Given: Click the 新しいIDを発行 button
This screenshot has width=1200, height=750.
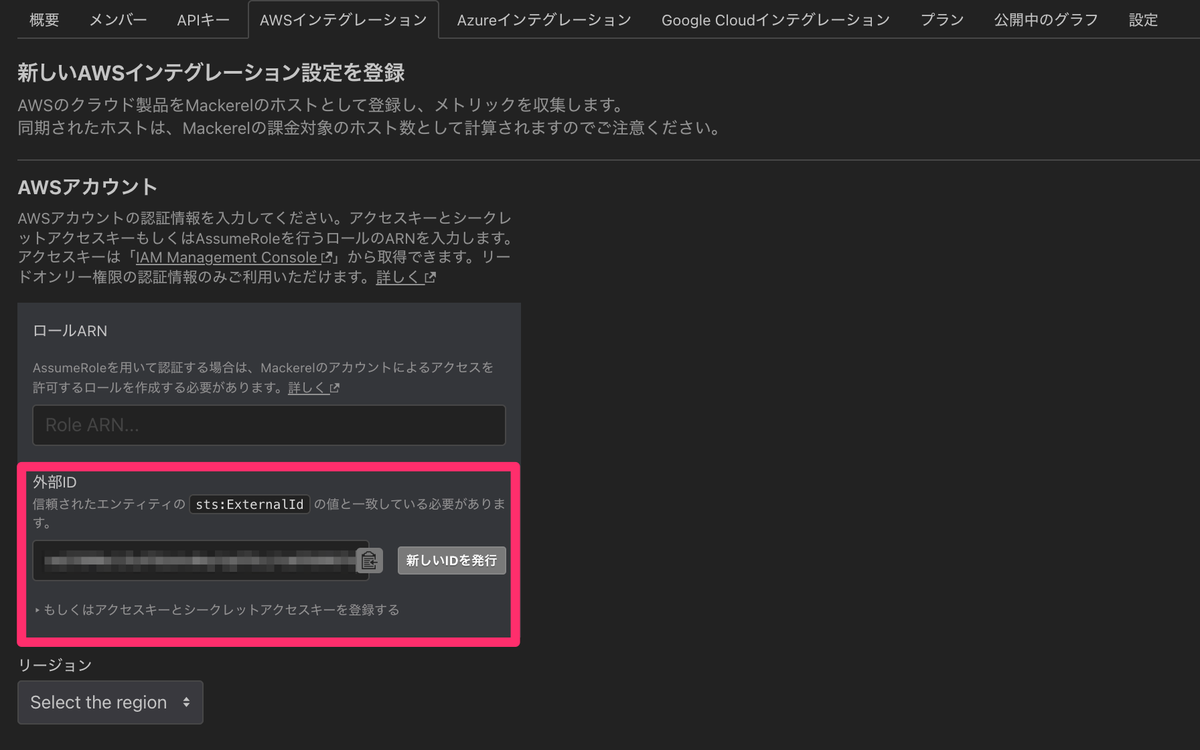Looking at the screenshot, I should coord(452,560).
